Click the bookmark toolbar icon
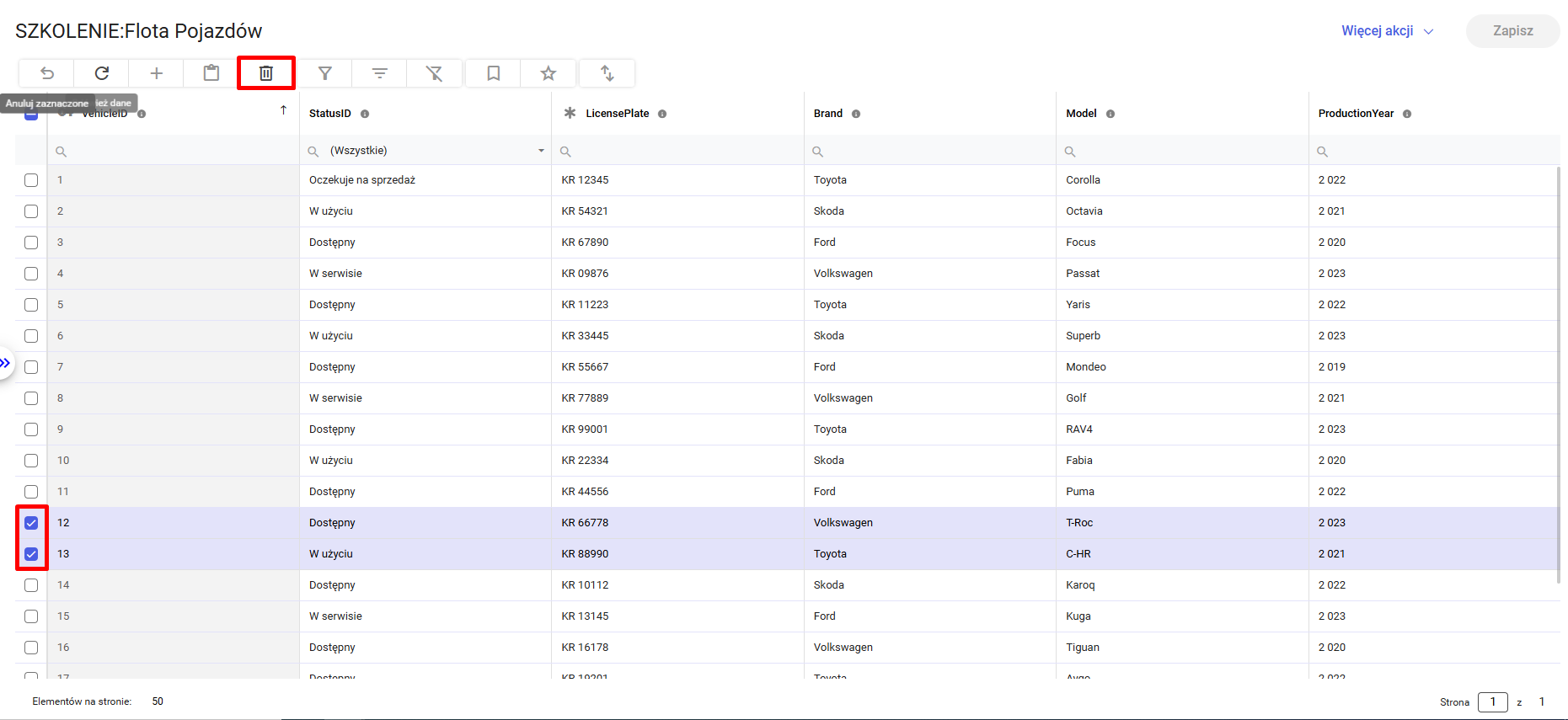 pos(494,73)
